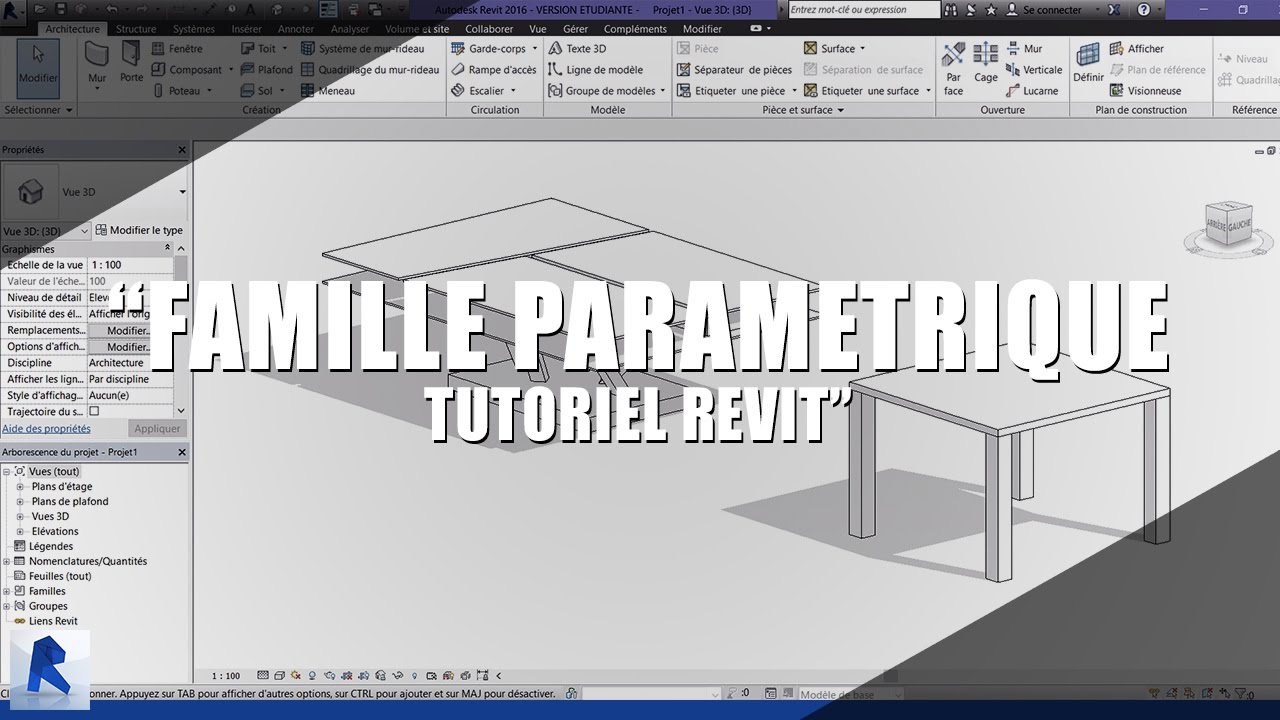This screenshot has width=1280, height=720.
Task: Open the Vue ribbon tab
Action: point(538,29)
